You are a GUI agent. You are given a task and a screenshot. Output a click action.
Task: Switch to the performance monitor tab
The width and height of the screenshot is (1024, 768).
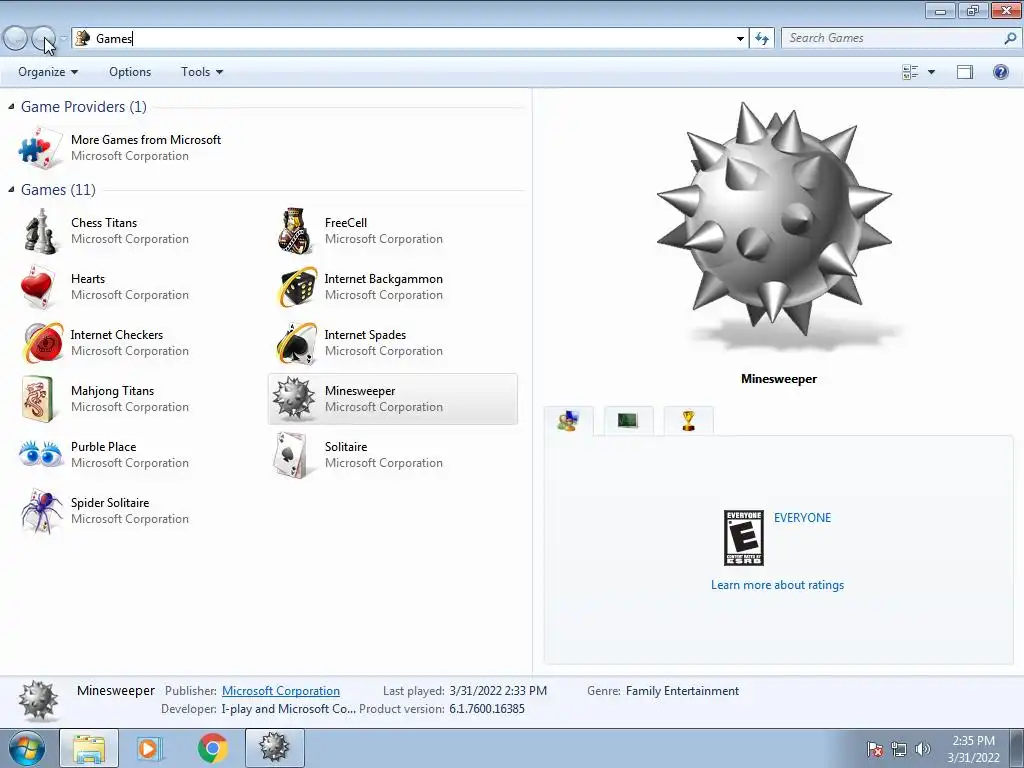(x=628, y=420)
